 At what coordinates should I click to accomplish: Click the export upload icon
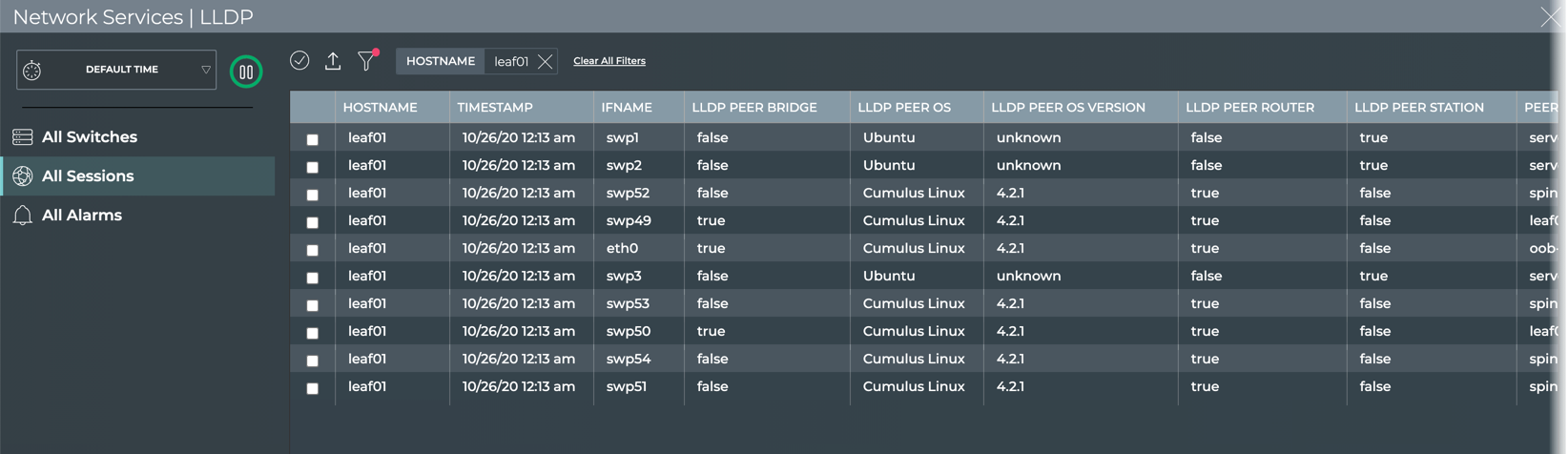pyautogui.click(x=333, y=61)
